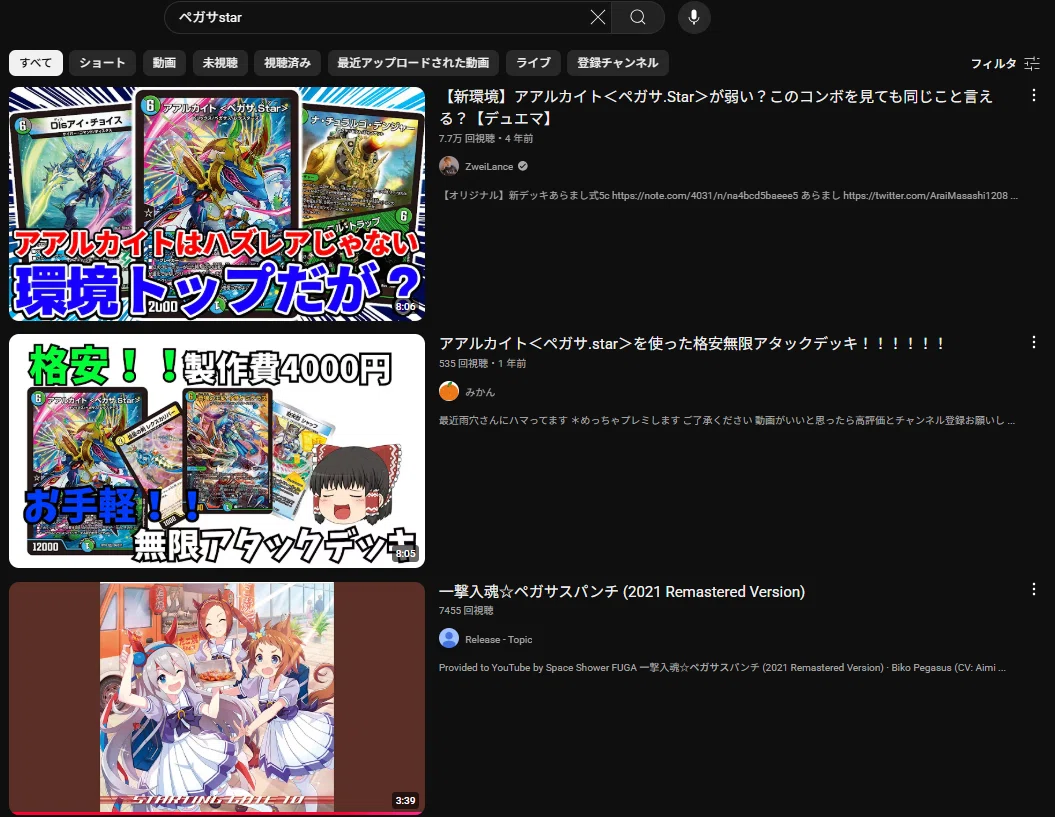The width and height of the screenshot is (1055, 817).
Task: Select the 視聴済み filter chip
Action: (x=287, y=63)
